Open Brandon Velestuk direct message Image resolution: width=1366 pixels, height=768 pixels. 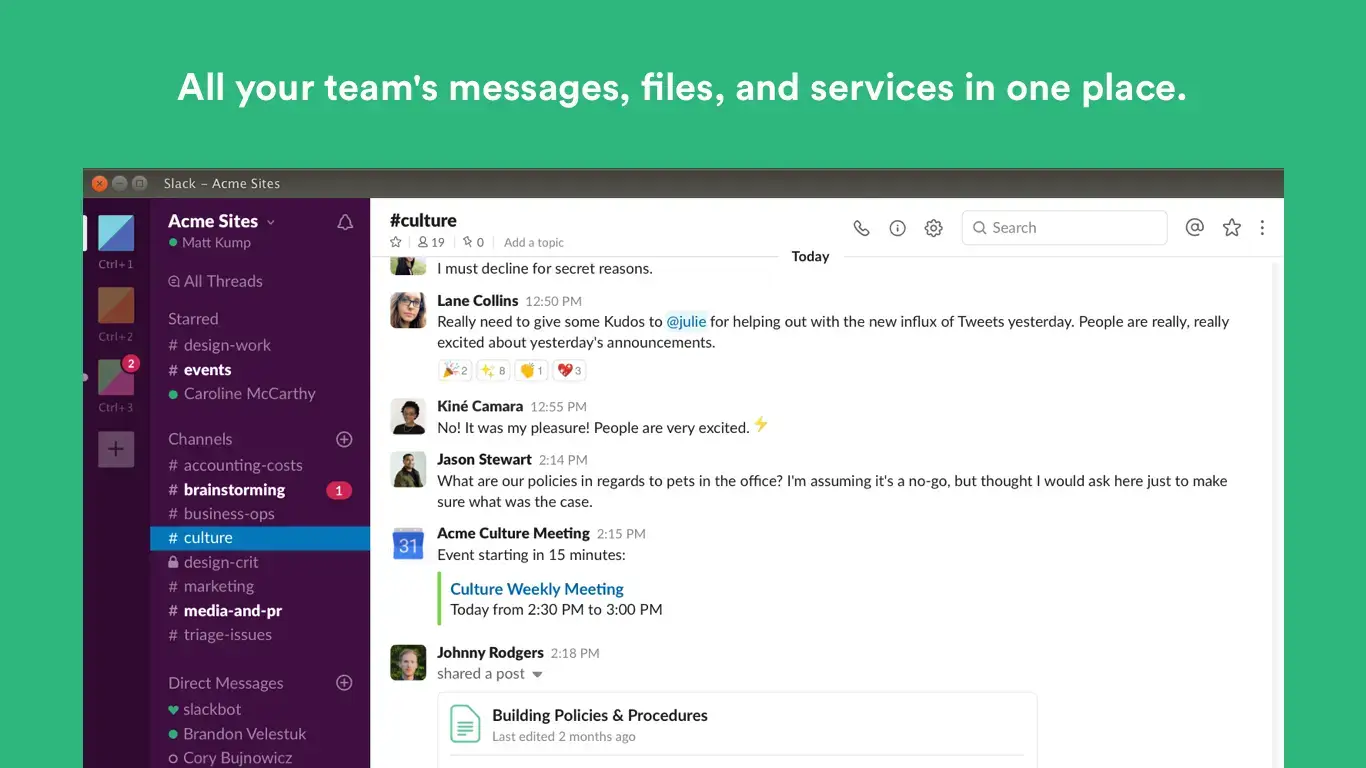(x=237, y=733)
